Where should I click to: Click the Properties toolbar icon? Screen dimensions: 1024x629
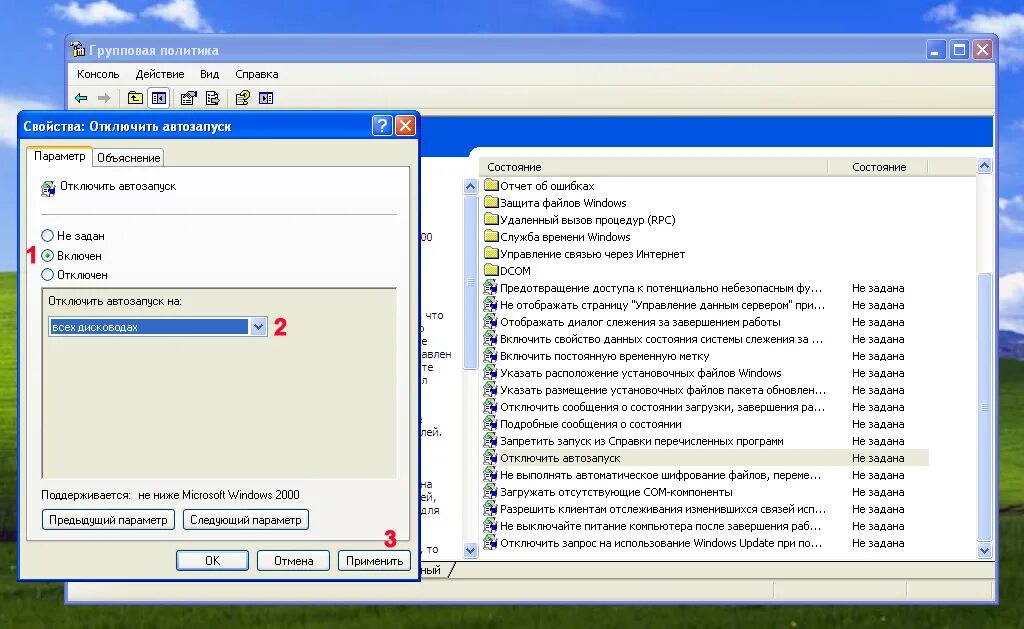pyautogui.click(x=189, y=98)
